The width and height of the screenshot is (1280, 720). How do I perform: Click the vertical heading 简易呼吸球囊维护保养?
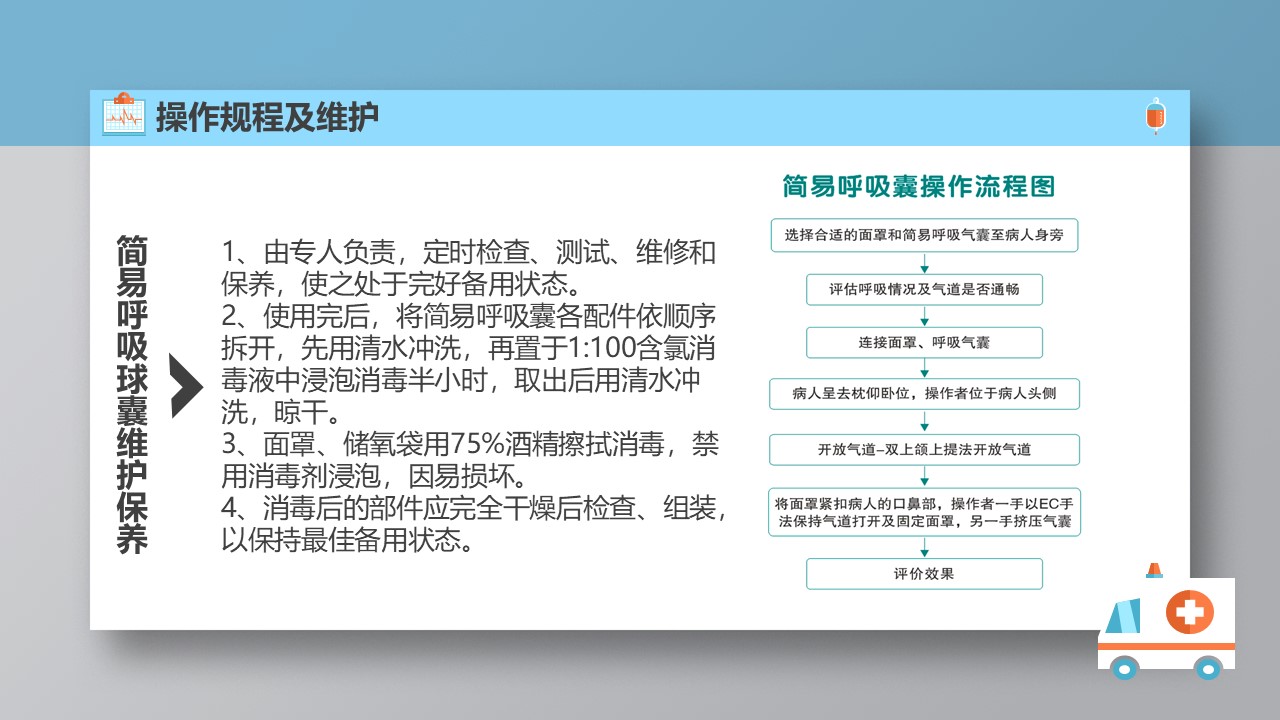pyautogui.click(x=132, y=394)
